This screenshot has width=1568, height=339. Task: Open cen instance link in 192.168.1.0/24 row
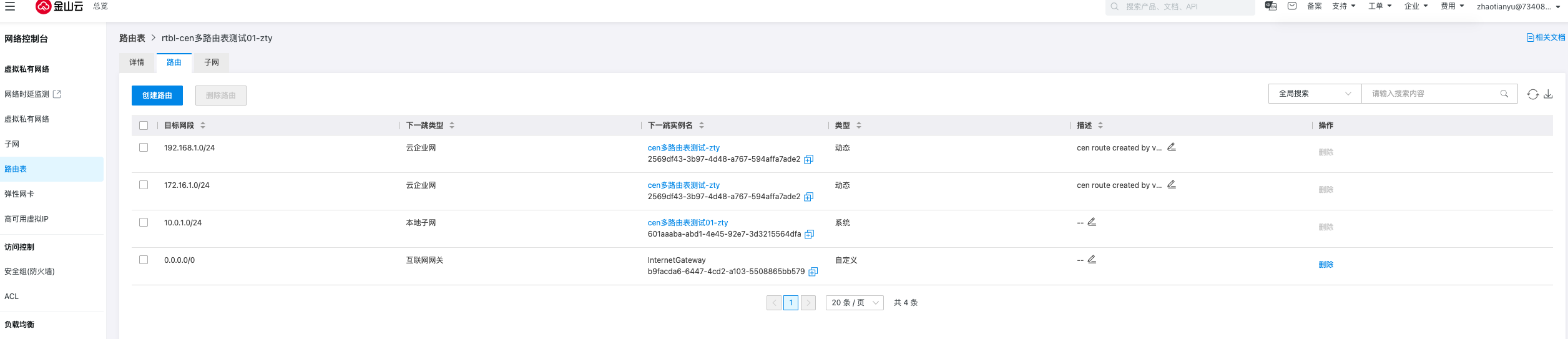[684, 148]
